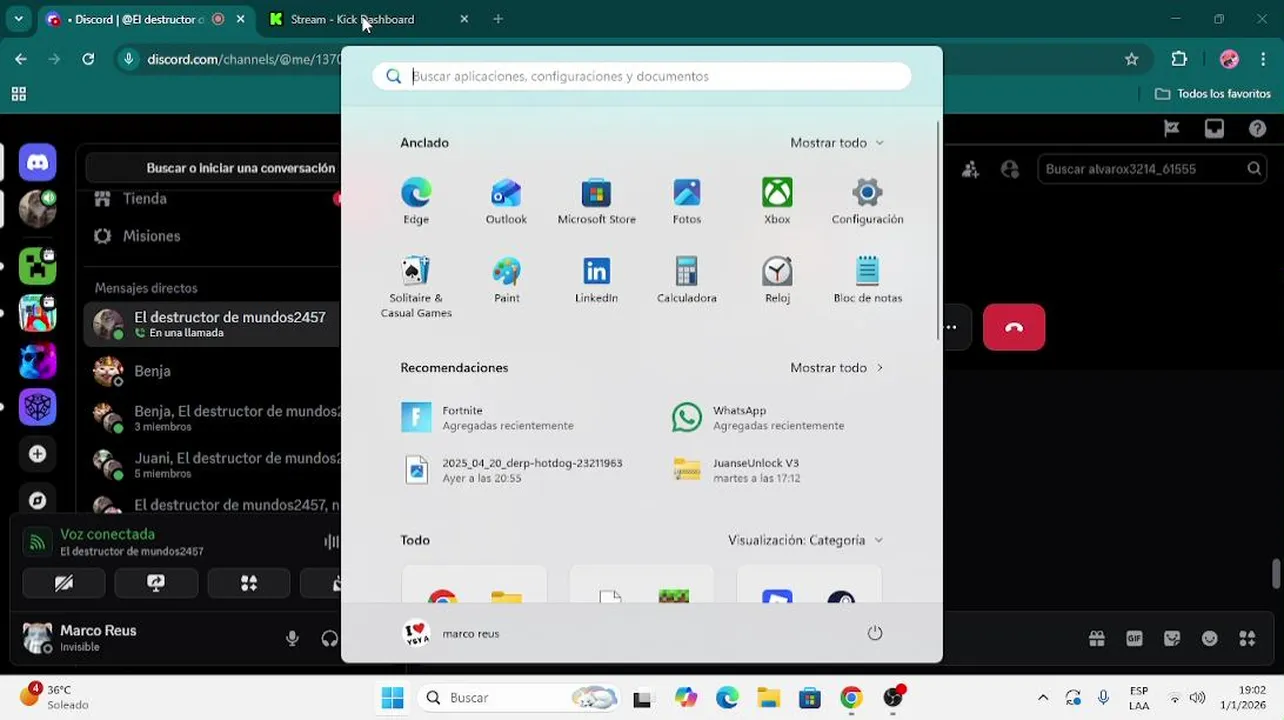Open Chrome extensions puzzle icon
Image resolution: width=1284 pixels, height=720 pixels.
pos(1179,59)
